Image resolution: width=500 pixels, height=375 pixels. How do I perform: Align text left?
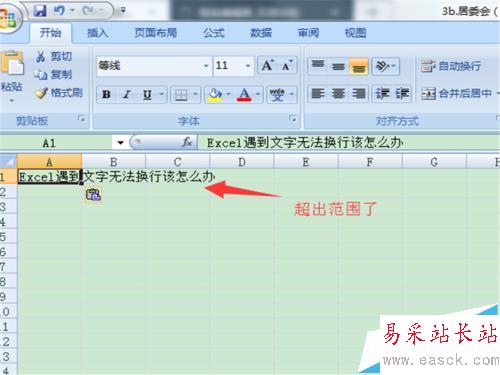(318, 93)
